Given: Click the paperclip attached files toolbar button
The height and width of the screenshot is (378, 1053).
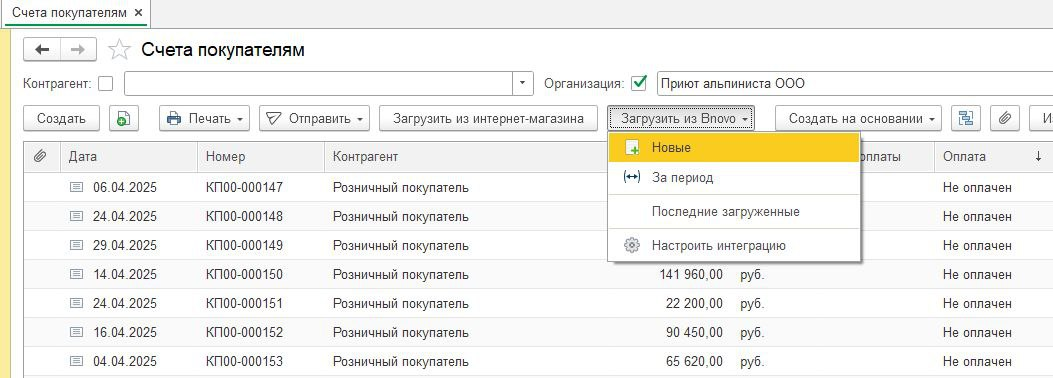Looking at the screenshot, I should pos(1005,118).
